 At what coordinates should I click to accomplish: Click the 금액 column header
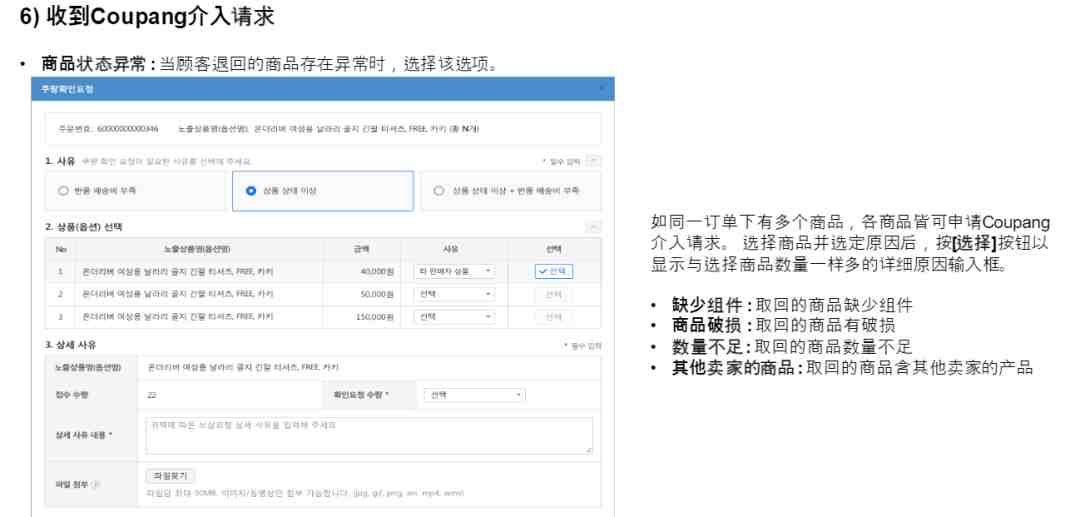(364, 249)
